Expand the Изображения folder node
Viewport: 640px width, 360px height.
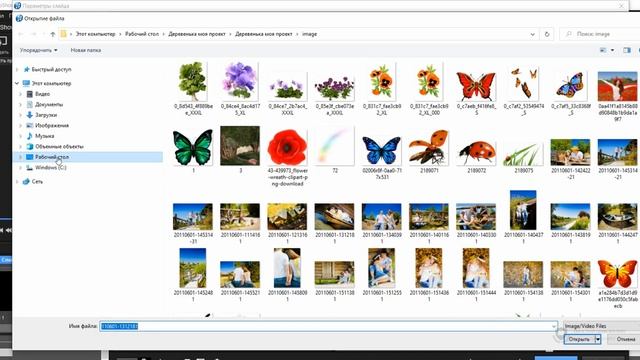[20, 126]
